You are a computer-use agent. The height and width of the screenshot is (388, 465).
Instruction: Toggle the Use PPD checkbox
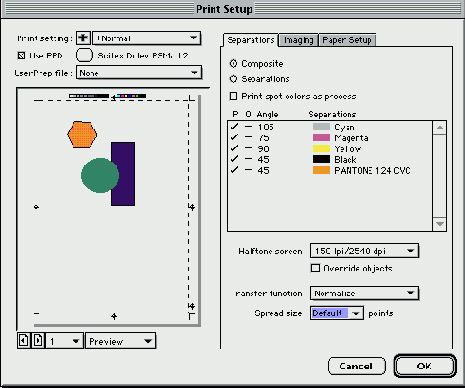21,56
